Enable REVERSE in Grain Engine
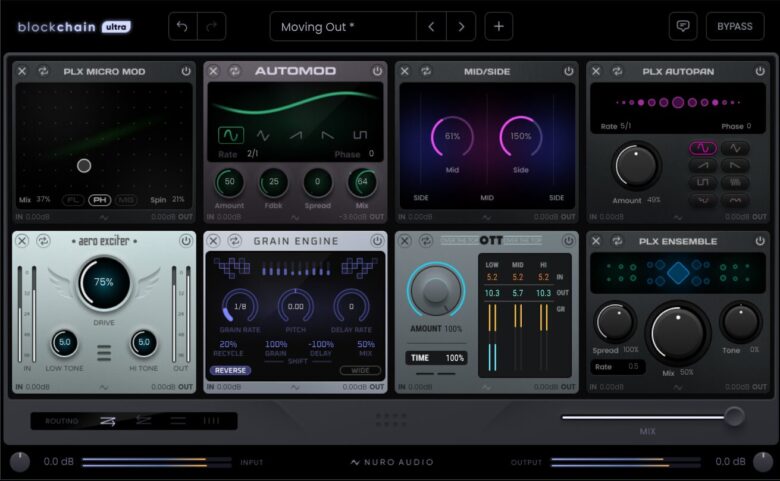The image size is (780, 481). [230, 370]
